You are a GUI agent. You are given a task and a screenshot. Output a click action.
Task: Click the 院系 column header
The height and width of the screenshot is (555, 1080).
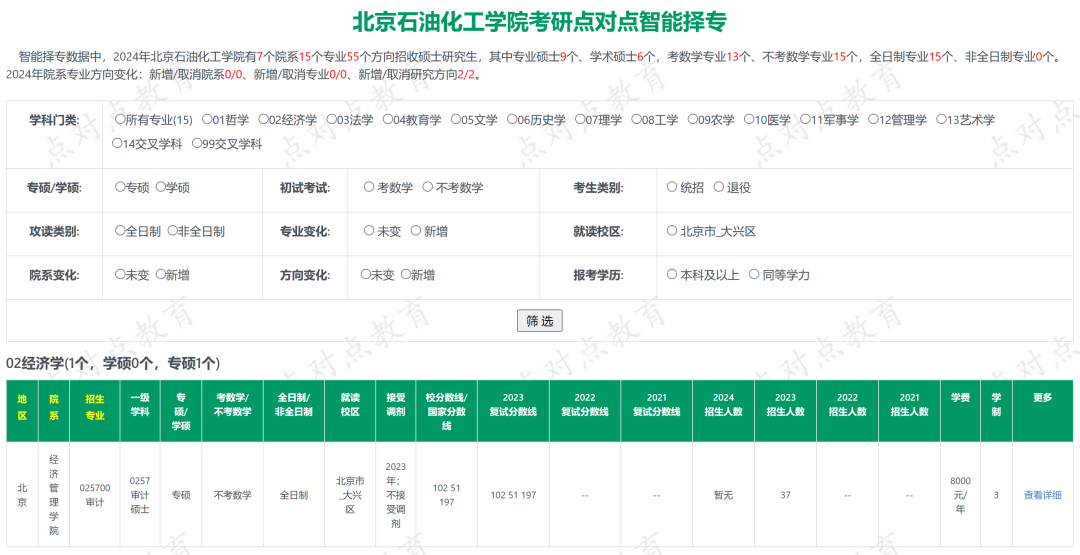(54, 411)
